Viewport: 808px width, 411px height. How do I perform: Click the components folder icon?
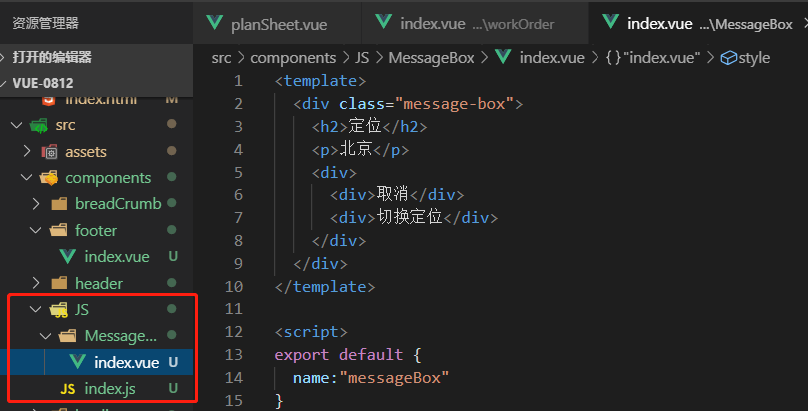click(49, 178)
